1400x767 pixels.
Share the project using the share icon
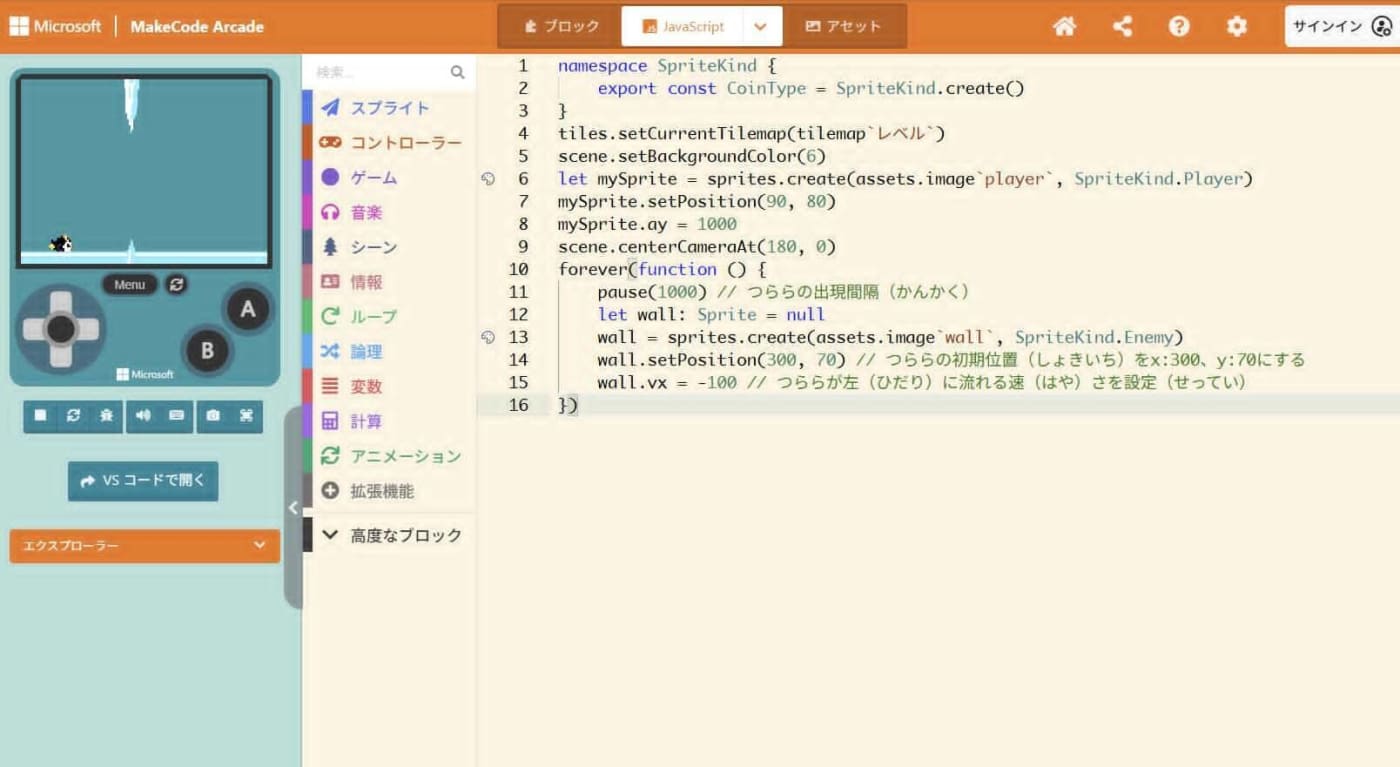click(x=1122, y=26)
